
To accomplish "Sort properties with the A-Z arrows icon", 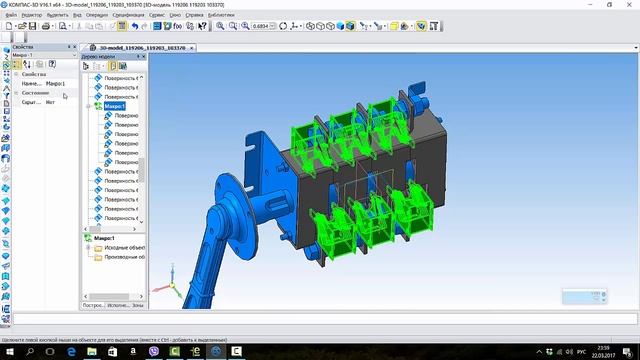I will 27,64.
